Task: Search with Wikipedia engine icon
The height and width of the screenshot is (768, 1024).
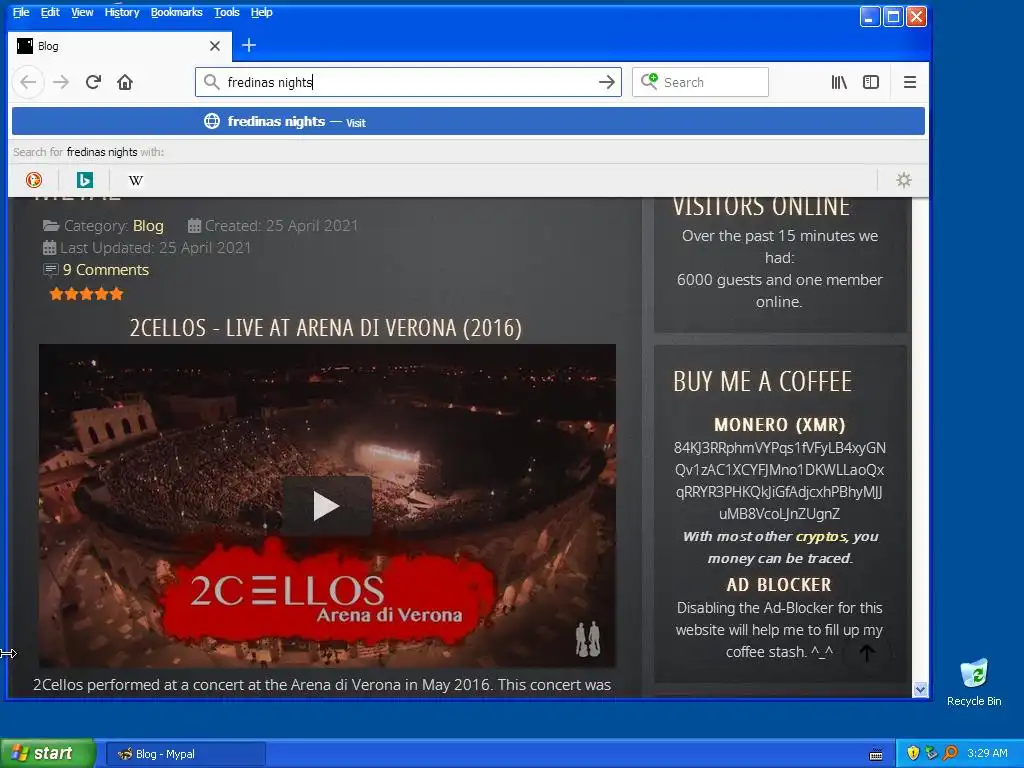Action: point(136,180)
